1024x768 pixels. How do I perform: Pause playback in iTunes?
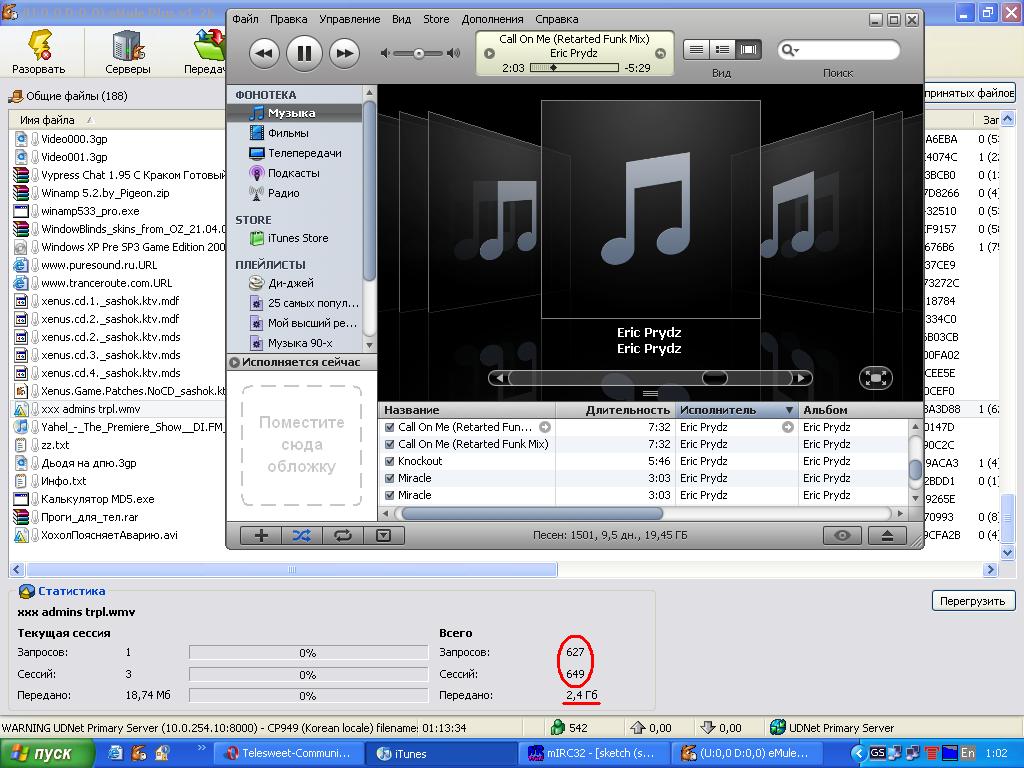point(304,53)
